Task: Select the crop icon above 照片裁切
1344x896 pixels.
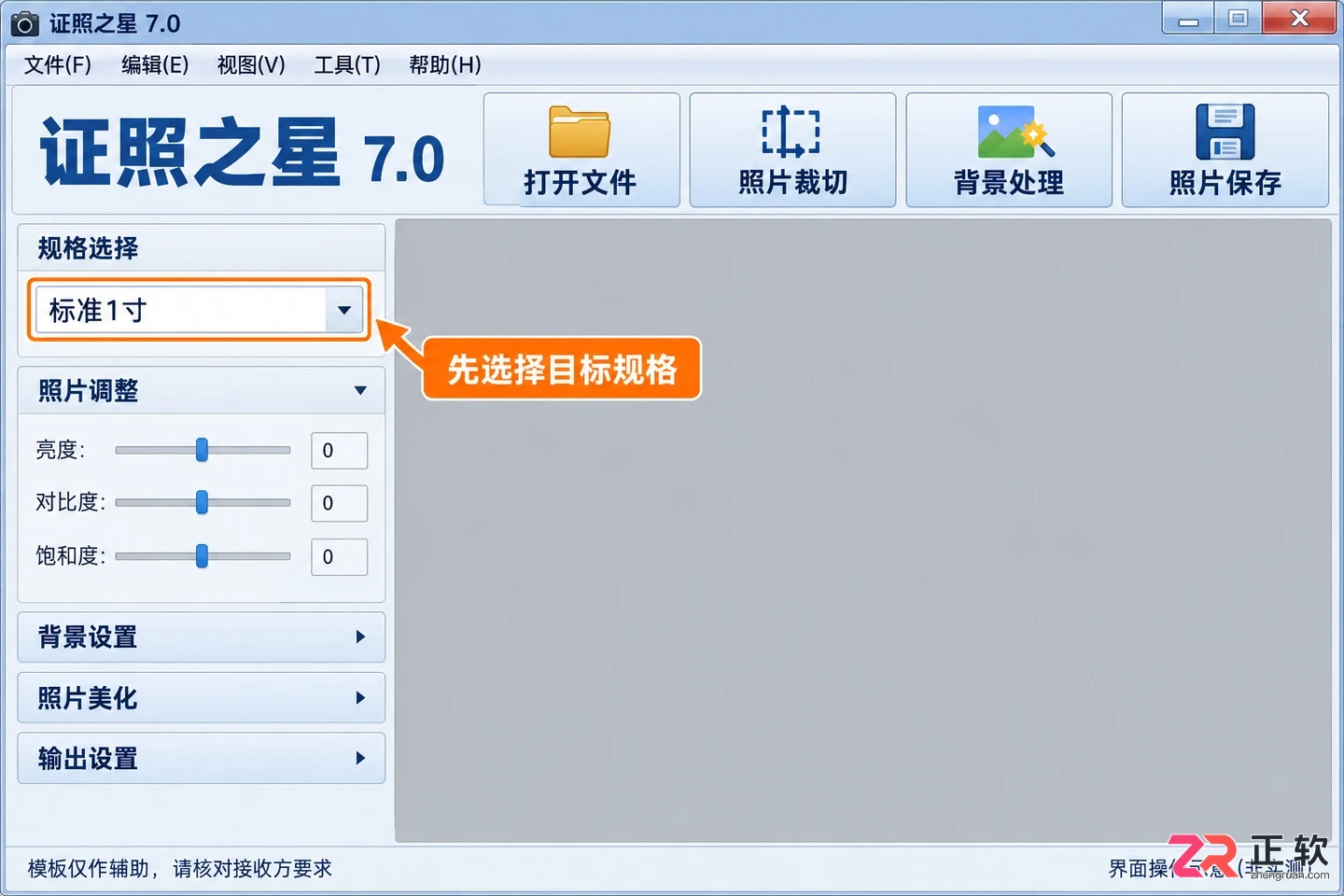Action: click(791, 132)
